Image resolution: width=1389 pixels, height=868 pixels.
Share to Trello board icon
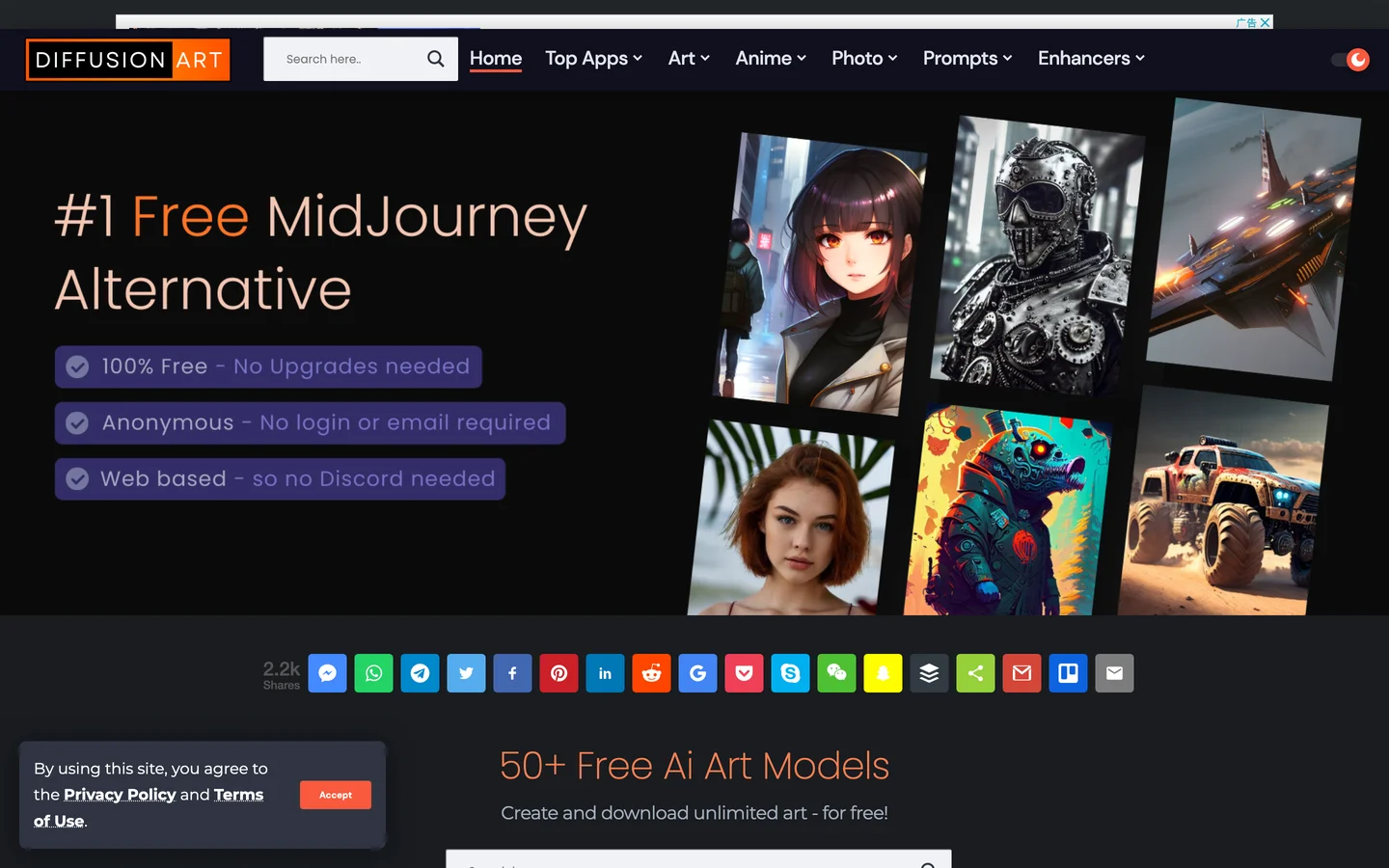click(1068, 673)
